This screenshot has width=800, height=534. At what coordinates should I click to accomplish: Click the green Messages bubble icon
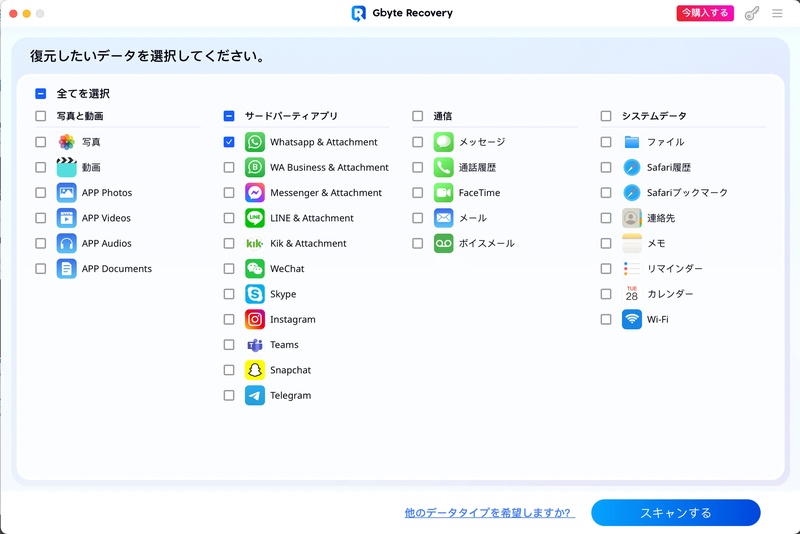[443, 142]
